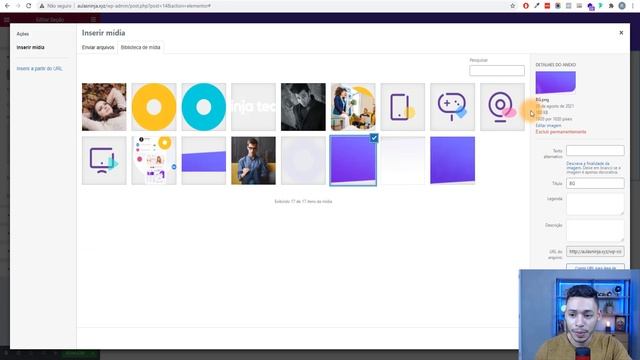Screen dimensions: 640x360
Task: Select the blank white image thumbnail
Action: (x=403, y=160)
